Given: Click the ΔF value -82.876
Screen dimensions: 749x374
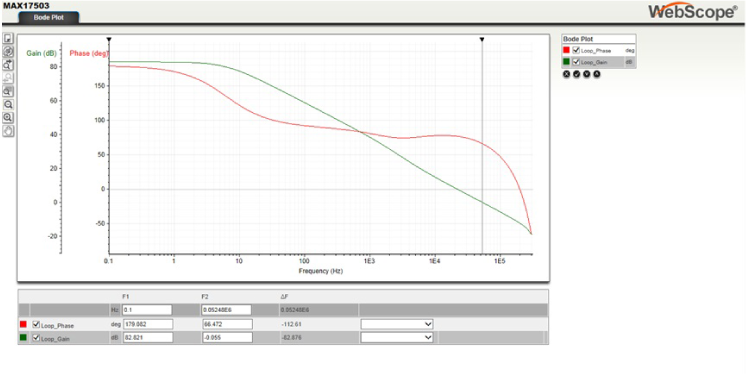Looking at the screenshot, I should tap(291, 338).
